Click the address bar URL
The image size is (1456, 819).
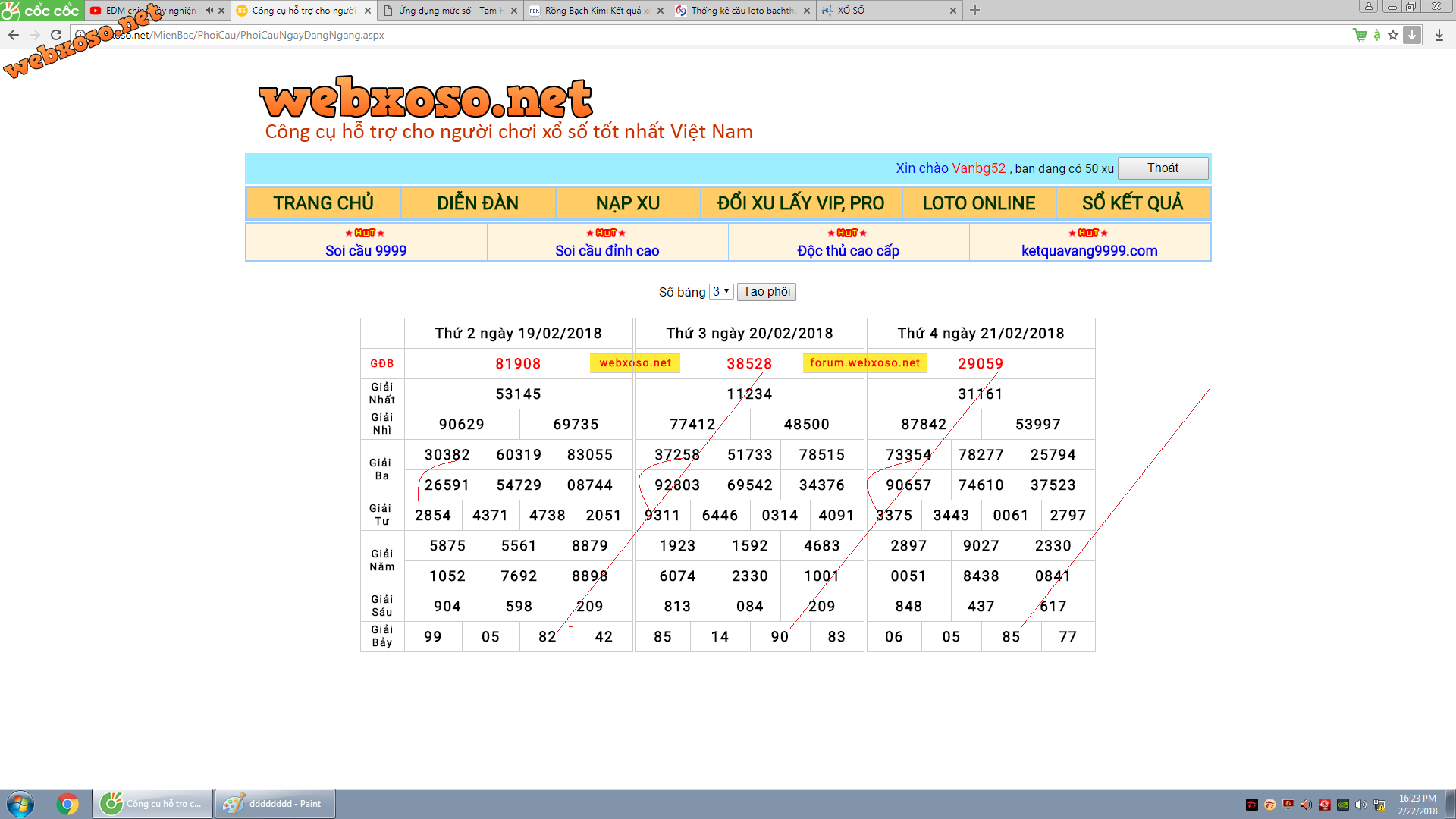(x=713, y=35)
